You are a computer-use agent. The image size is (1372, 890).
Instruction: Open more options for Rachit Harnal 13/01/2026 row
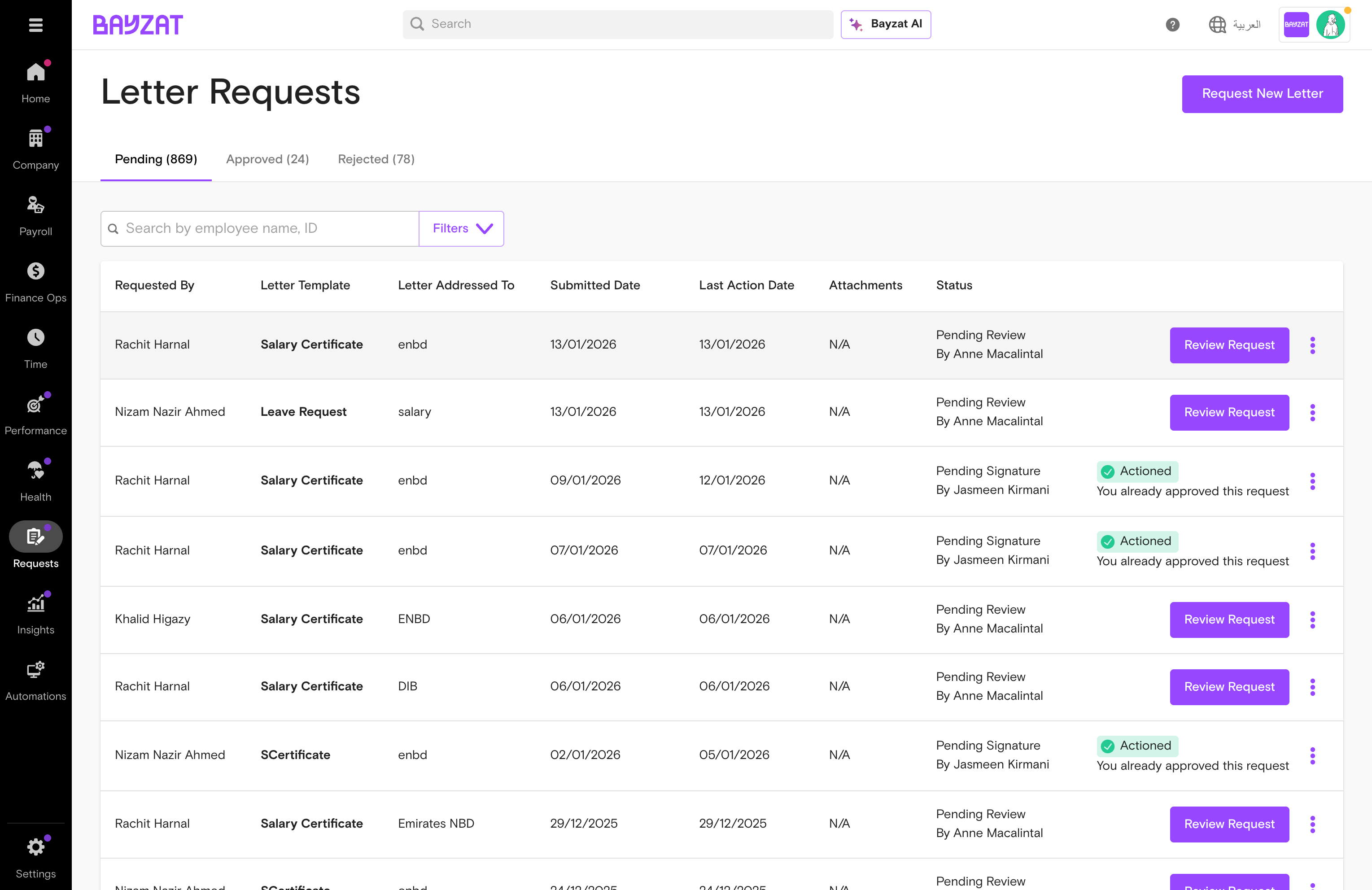[1313, 345]
